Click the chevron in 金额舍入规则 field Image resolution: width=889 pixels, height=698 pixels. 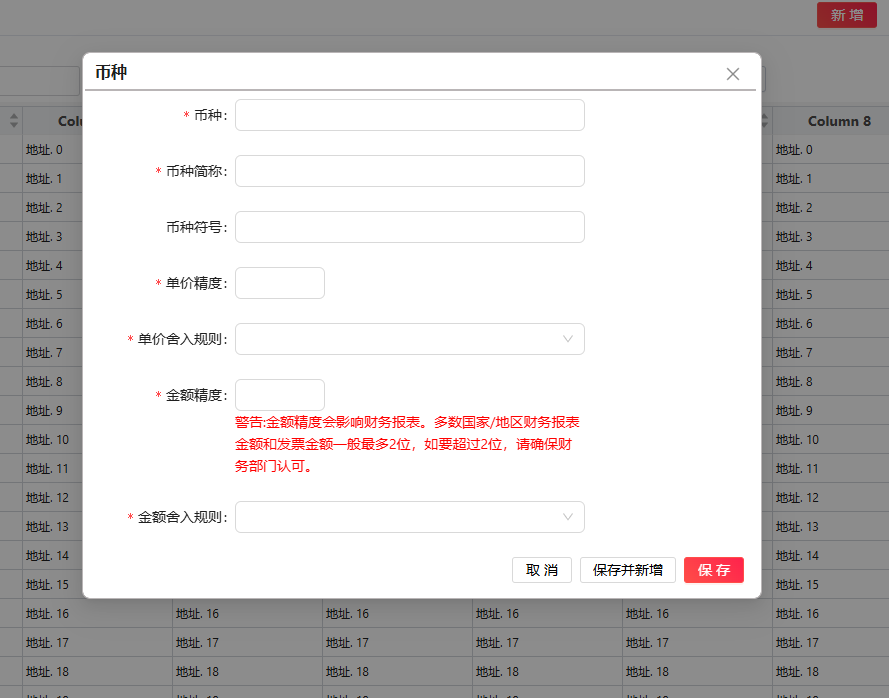[568, 517]
